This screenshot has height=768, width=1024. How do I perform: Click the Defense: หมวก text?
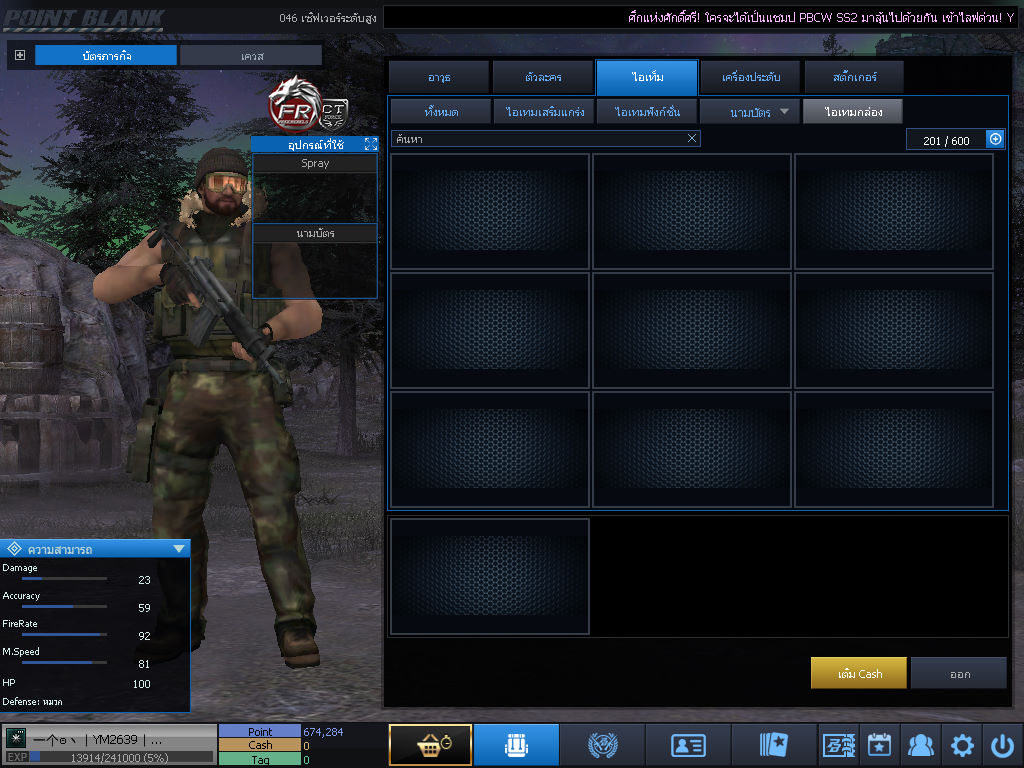point(32,702)
